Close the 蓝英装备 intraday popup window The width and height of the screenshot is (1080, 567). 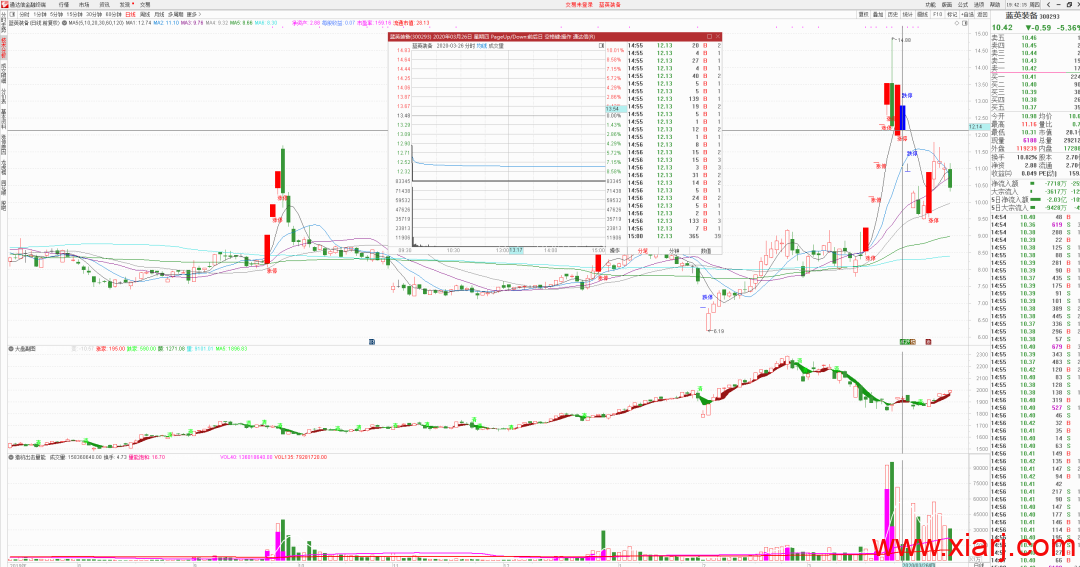click(x=717, y=37)
